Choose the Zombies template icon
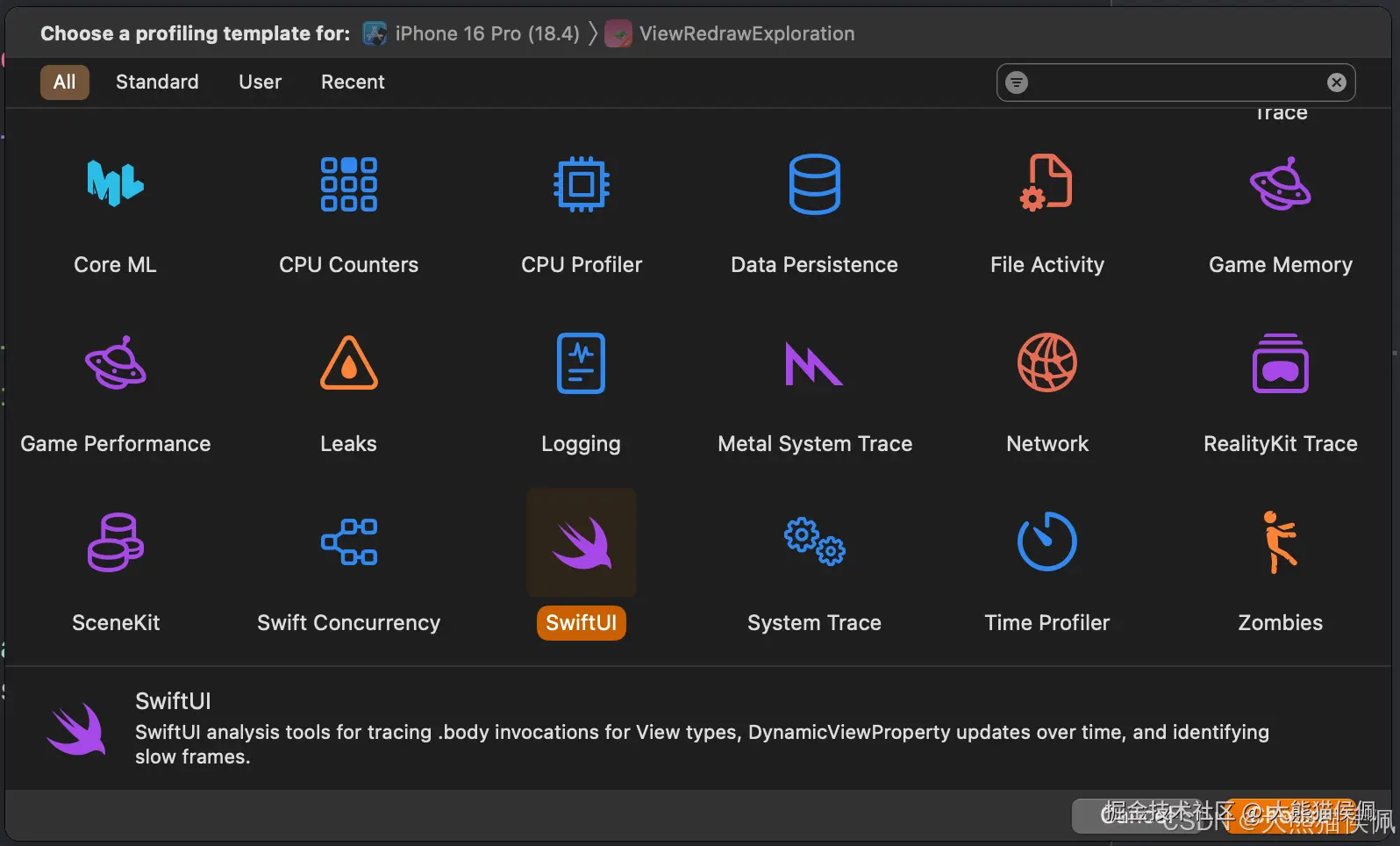The image size is (1400, 846). [1280, 542]
